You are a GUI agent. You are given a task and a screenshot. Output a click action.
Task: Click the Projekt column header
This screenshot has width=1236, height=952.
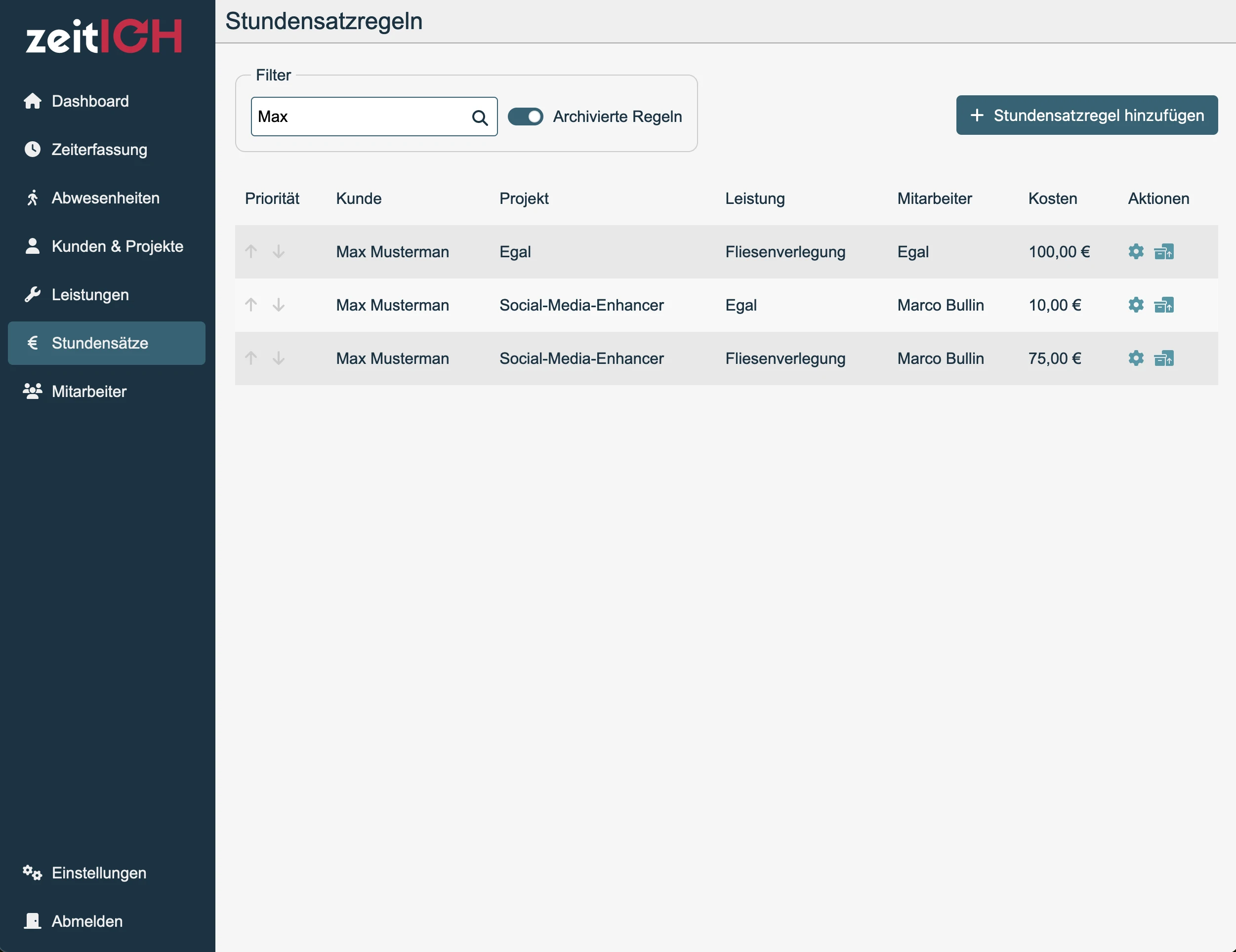pos(524,198)
